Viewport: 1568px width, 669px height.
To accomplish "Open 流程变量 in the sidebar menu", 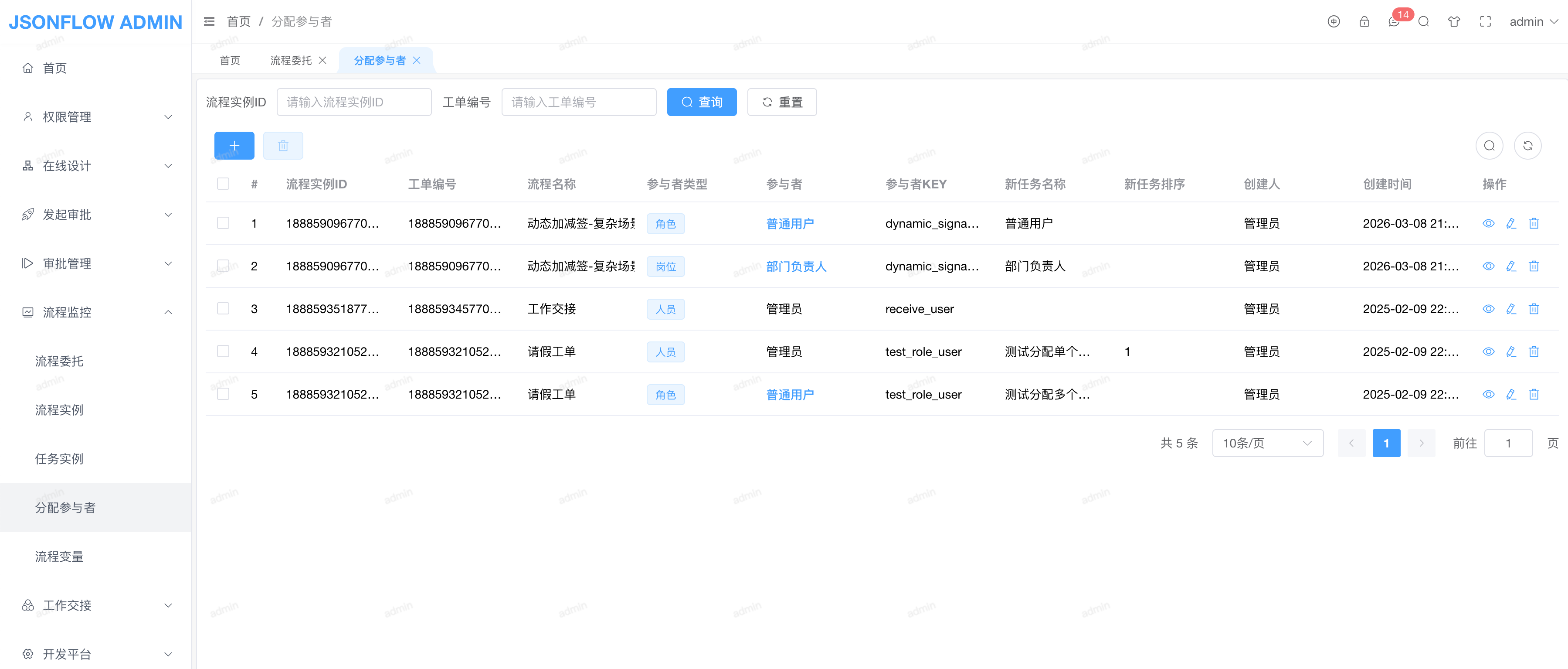I will (60, 556).
